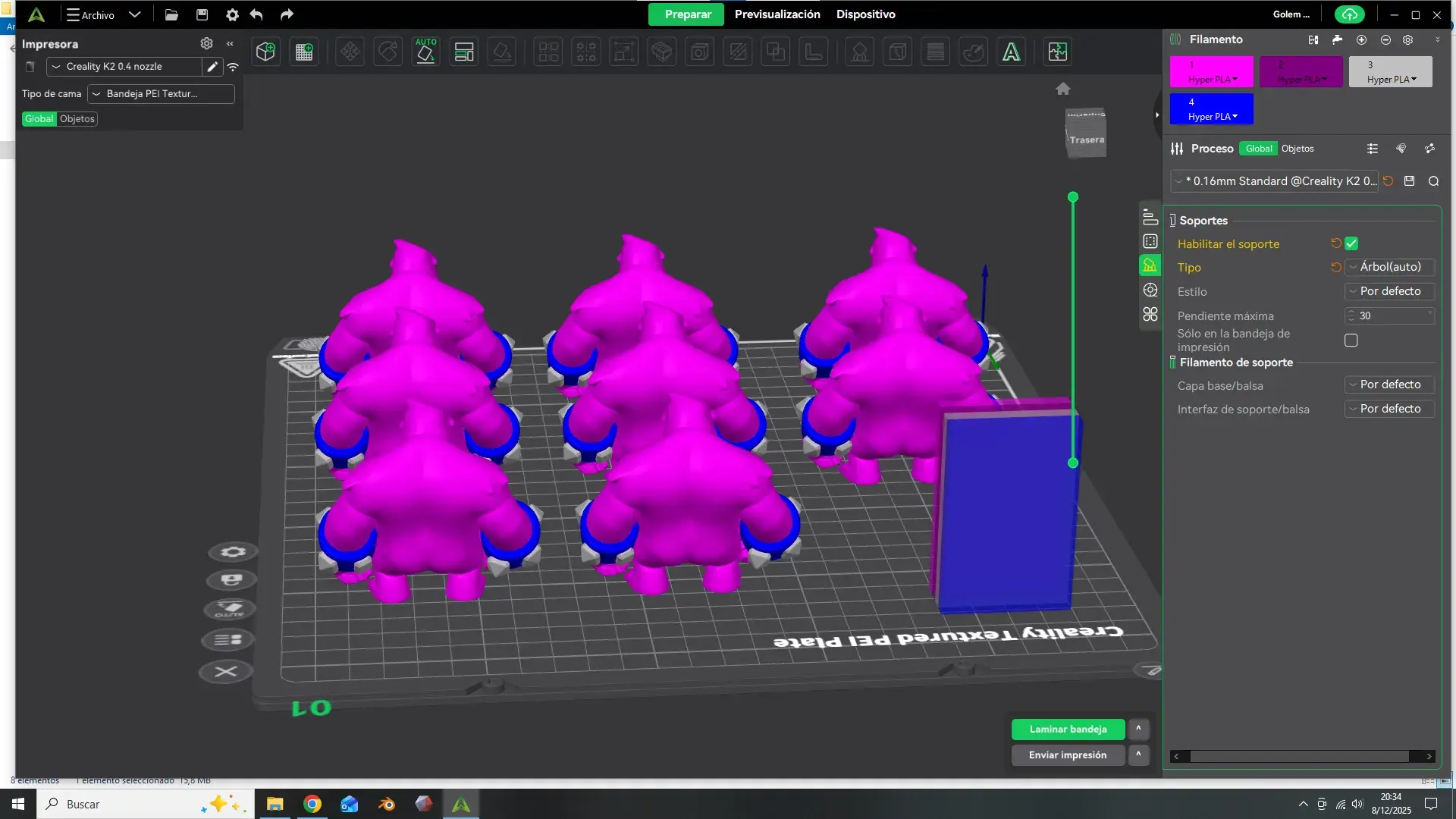
Task: Click the filament flushing volumes icon
Action: [x=1337, y=39]
